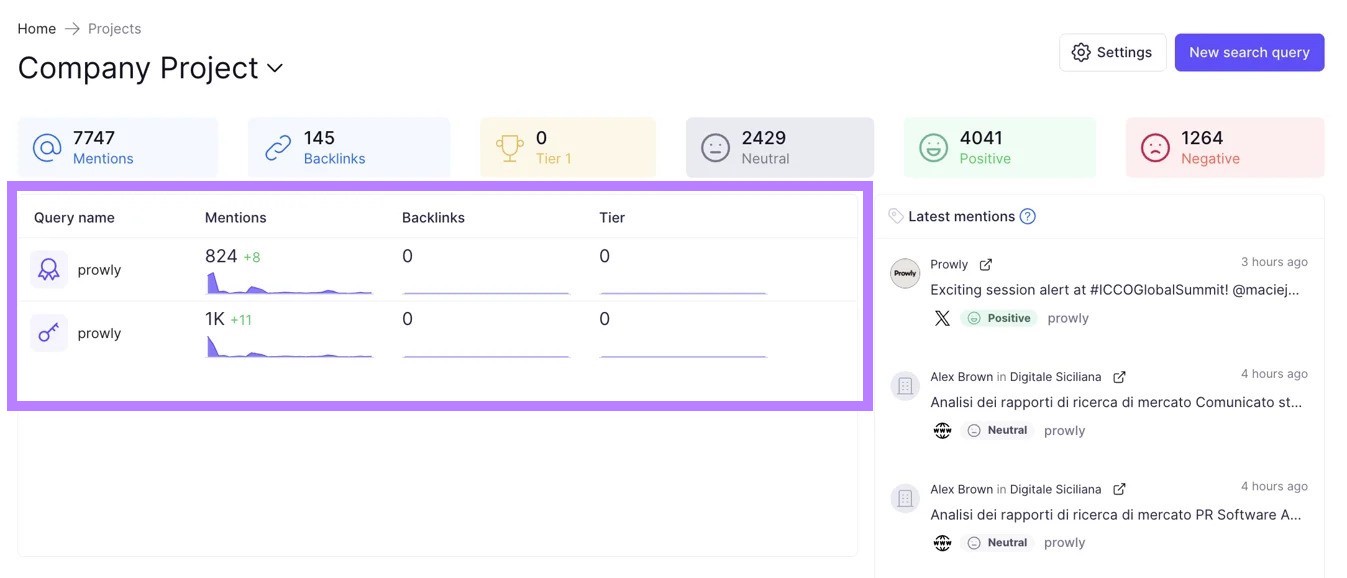Open the Projects breadcrumb
The image size is (1347, 578).
[113, 28]
